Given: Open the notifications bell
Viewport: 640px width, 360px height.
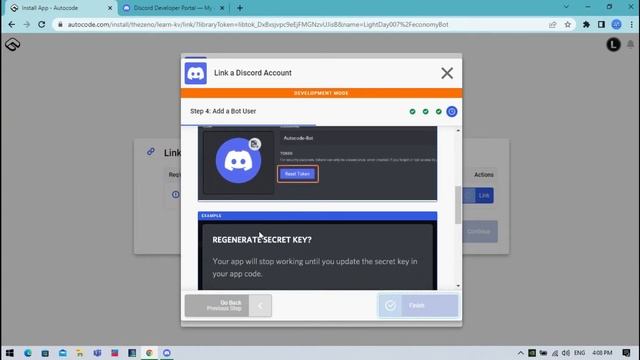Looking at the screenshot, I should pos(630,44).
